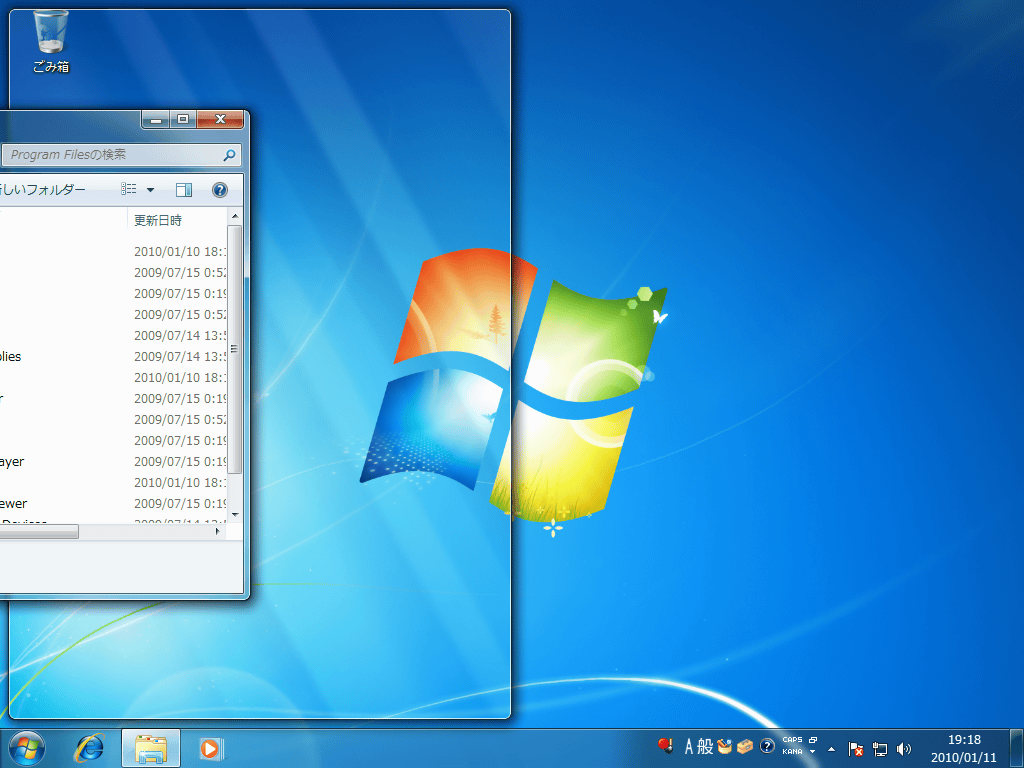The image size is (1024, 768).
Task: Open IME help from the language bar
Action: tap(767, 746)
